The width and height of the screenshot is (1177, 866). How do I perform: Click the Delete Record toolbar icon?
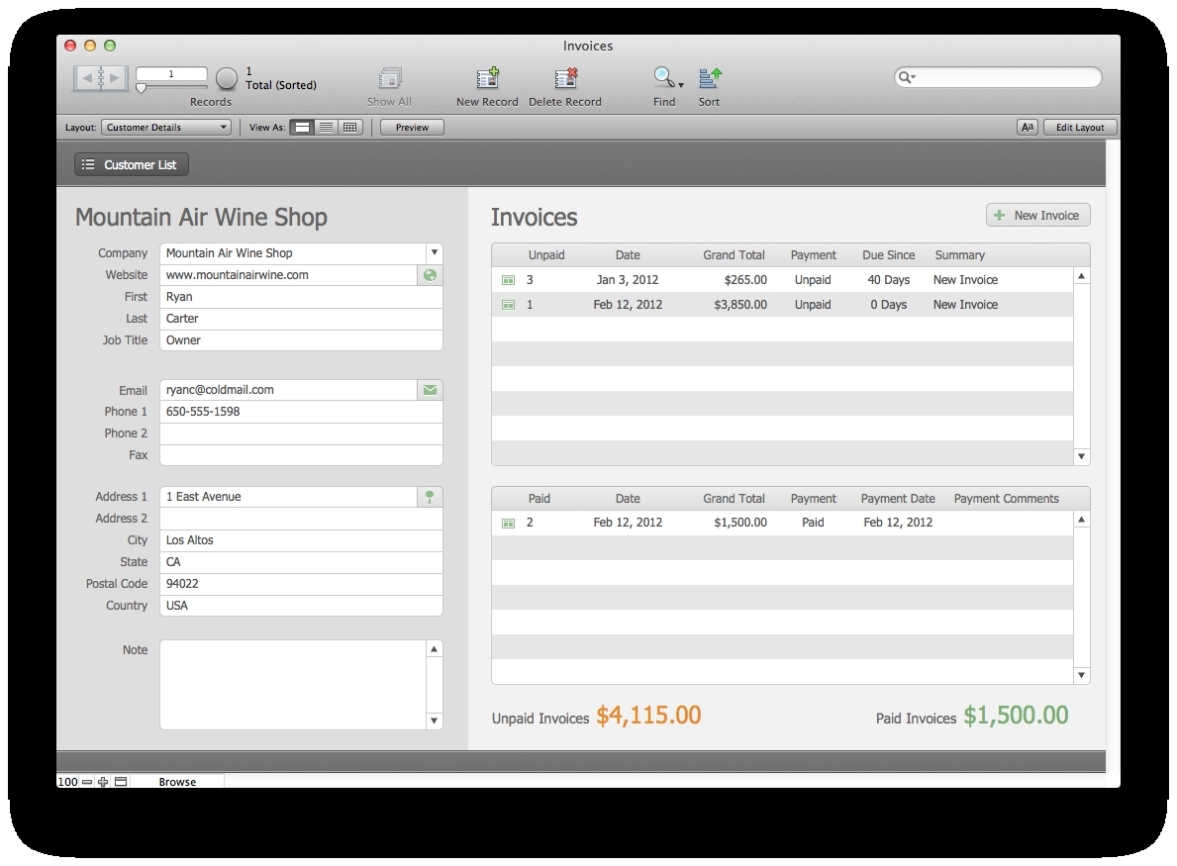click(x=565, y=78)
